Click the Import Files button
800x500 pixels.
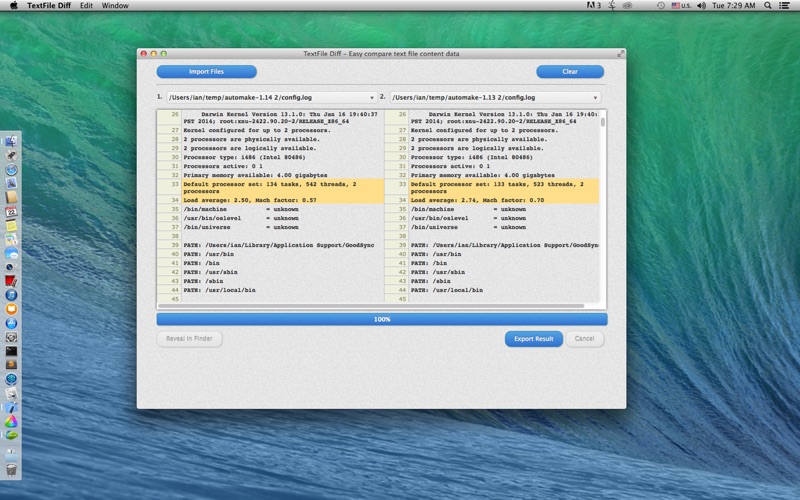[x=206, y=71]
